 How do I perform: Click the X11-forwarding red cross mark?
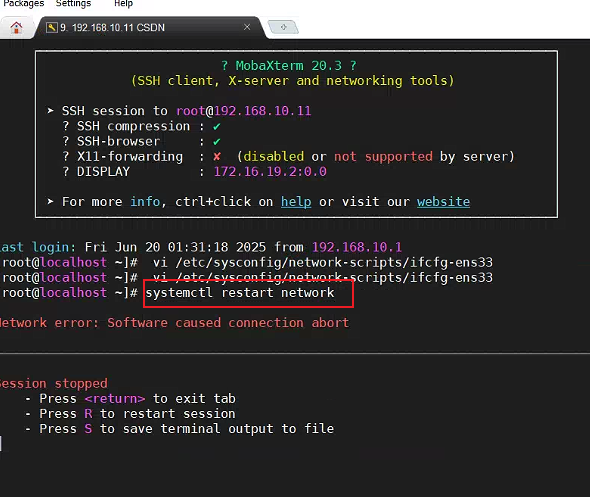pyautogui.click(x=217, y=156)
